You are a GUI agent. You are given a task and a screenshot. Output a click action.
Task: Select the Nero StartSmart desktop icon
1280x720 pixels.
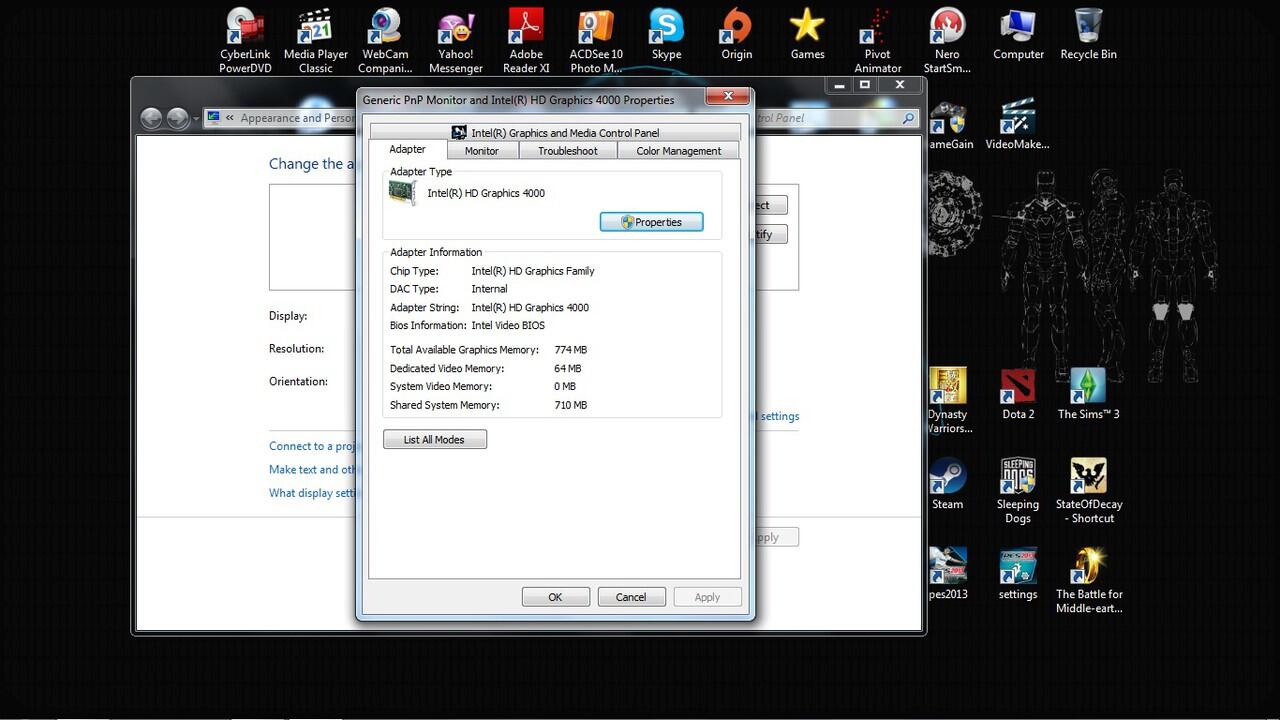[x=947, y=40]
